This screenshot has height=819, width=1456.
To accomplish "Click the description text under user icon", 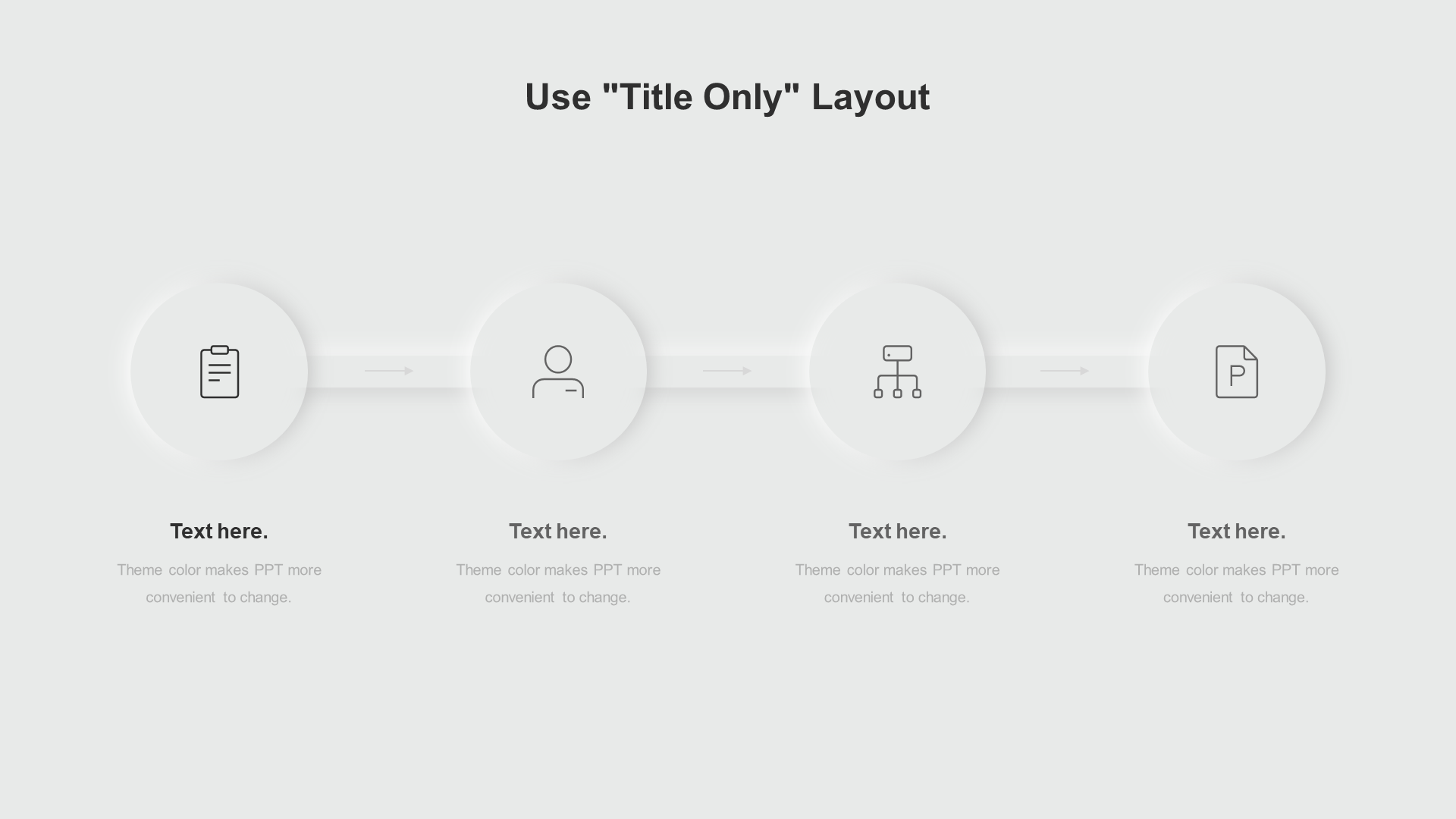I will pos(558,583).
